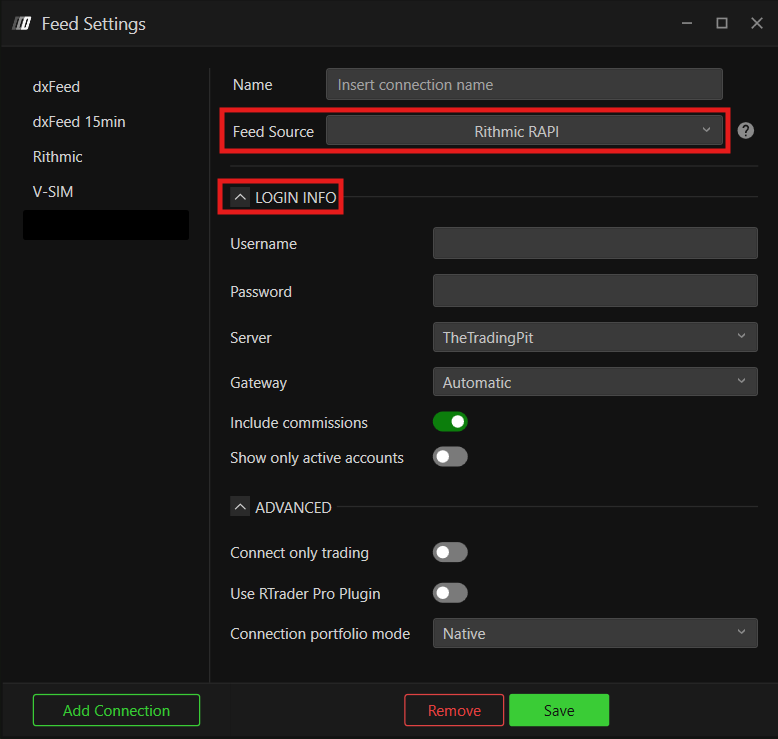Close the Feed Settings window
778x739 pixels.
coord(757,23)
